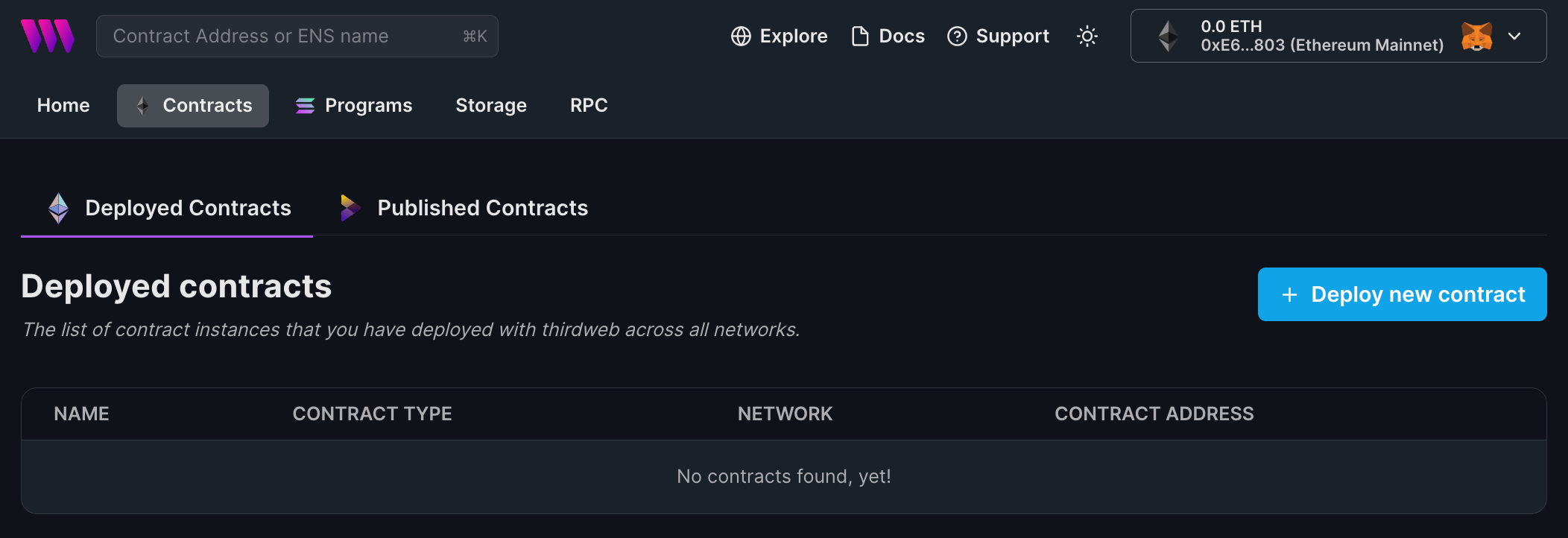Switch to the RPC section
Image resolution: width=1568 pixels, height=538 pixels.
(589, 105)
